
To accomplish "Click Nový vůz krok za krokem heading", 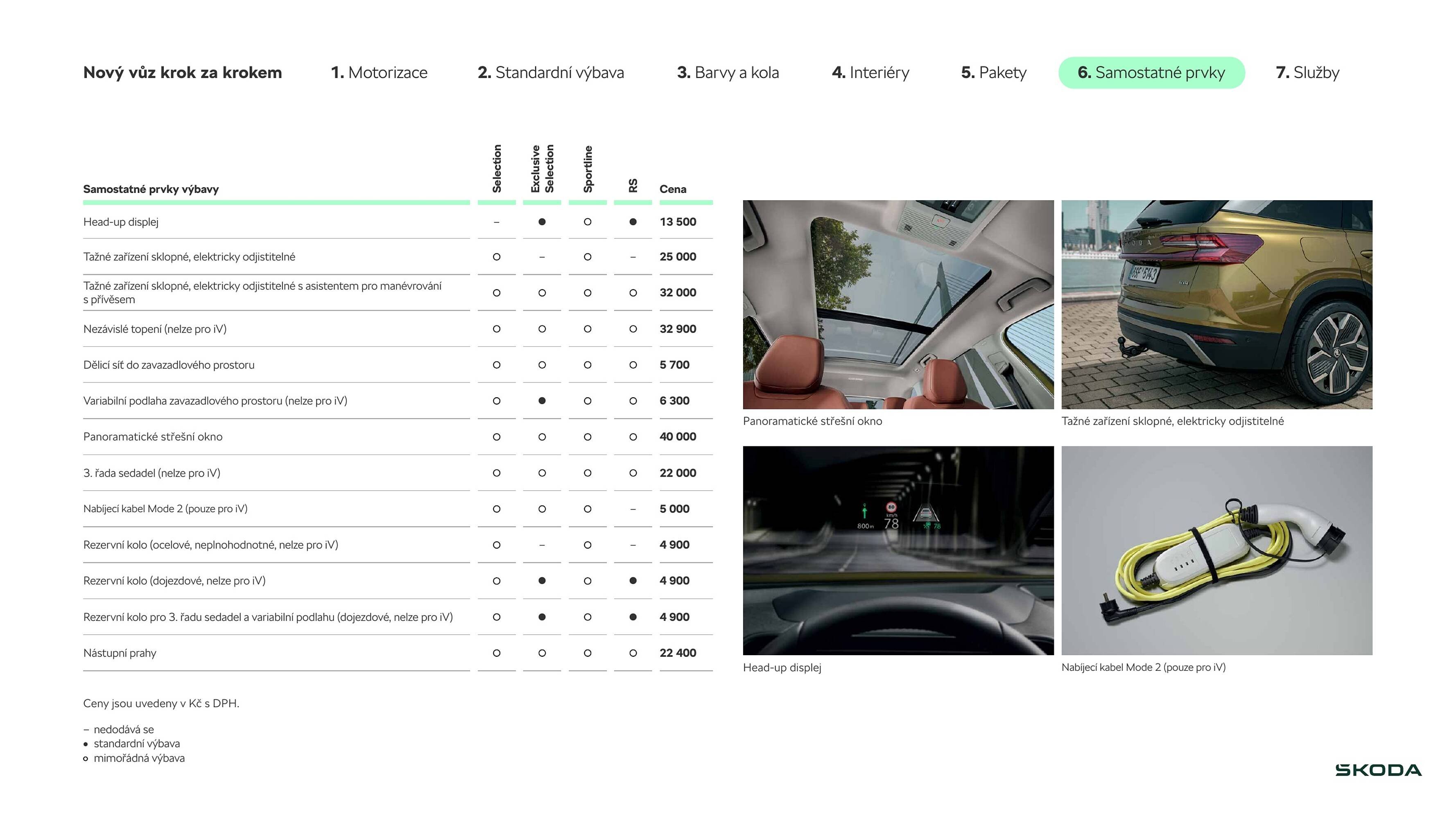I will (182, 72).
